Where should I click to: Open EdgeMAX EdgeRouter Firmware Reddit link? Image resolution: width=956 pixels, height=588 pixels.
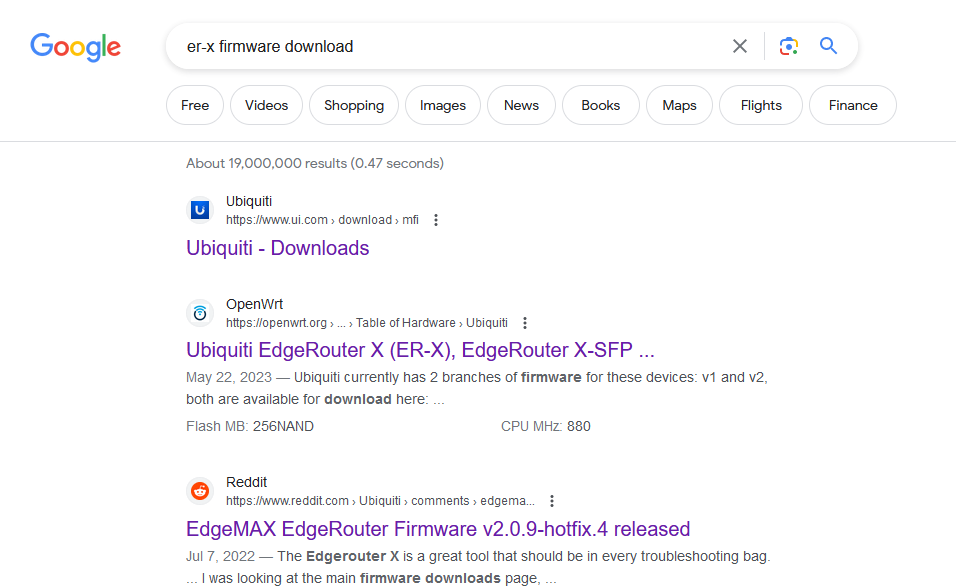click(x=438, y=529)
